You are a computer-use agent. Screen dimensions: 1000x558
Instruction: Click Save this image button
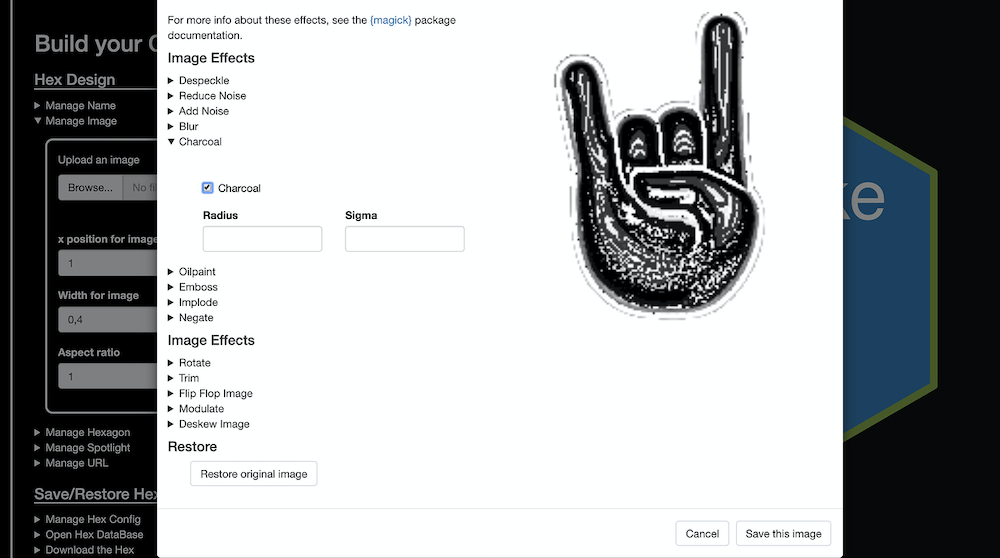[x=783, y=534]
